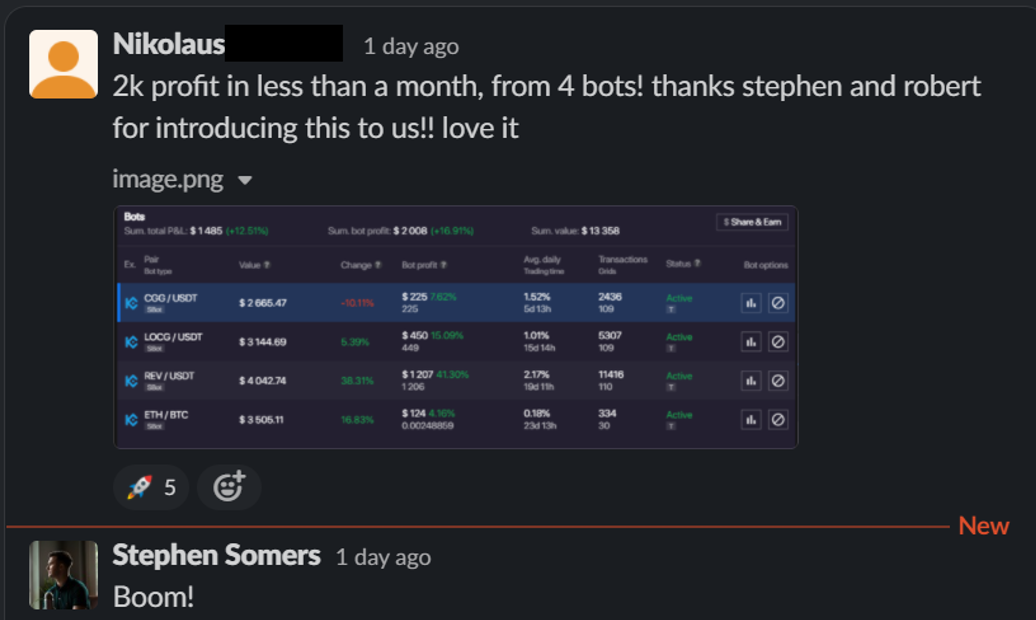Stop the LOCG/USDT bot
The image size is (1036, 620).
coord(777,342)
